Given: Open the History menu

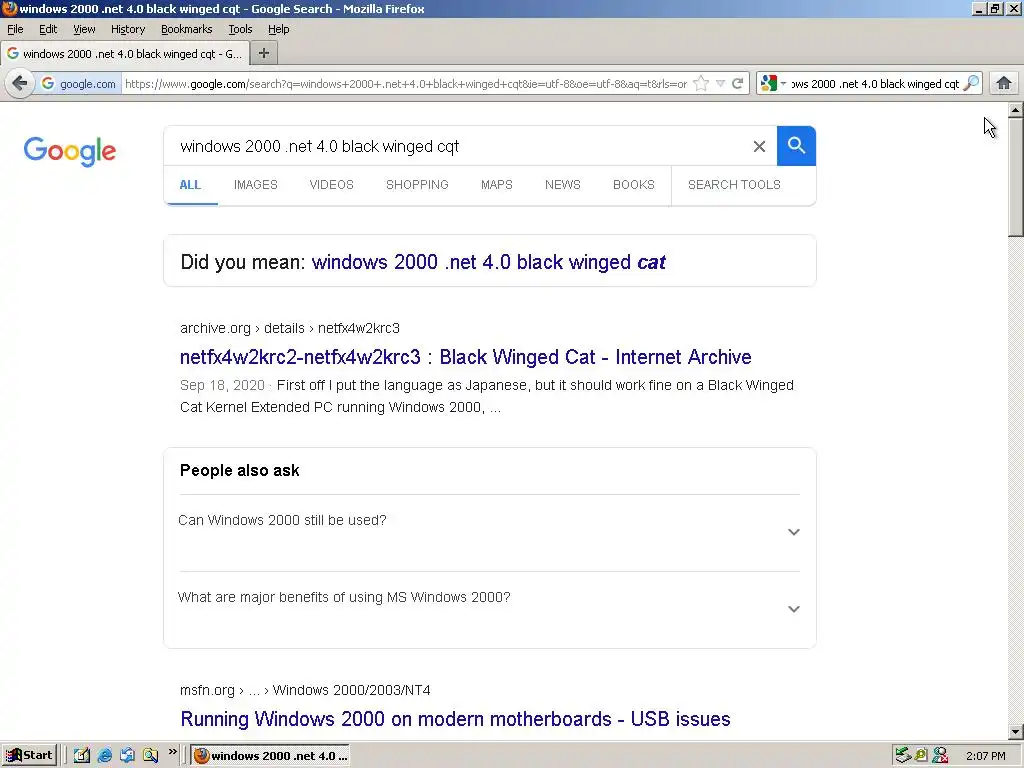Looking at the screenshot, I should pyautogui.click(x=128, y=29).
